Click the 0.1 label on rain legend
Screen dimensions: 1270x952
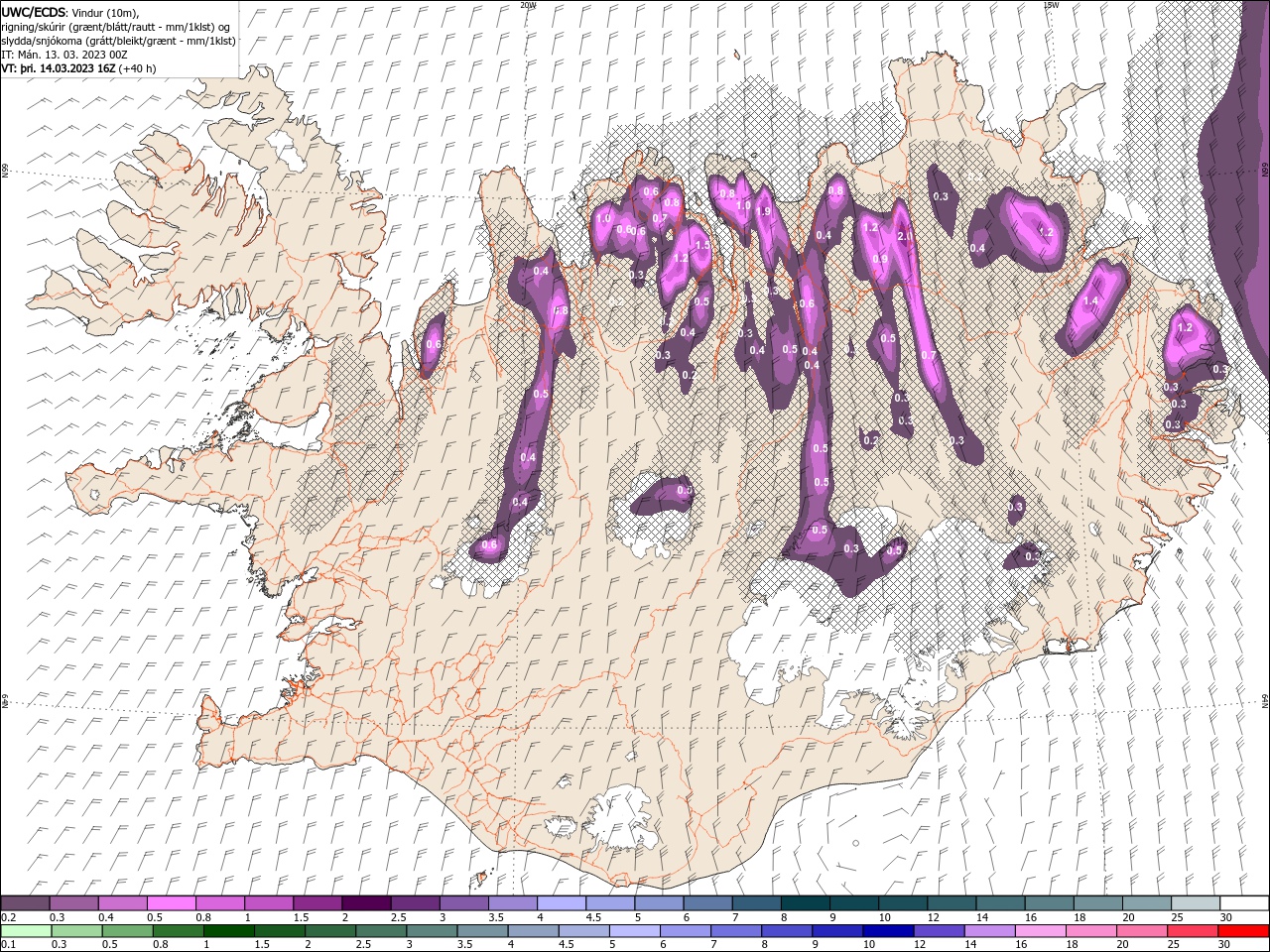click(x=8, y=945)
